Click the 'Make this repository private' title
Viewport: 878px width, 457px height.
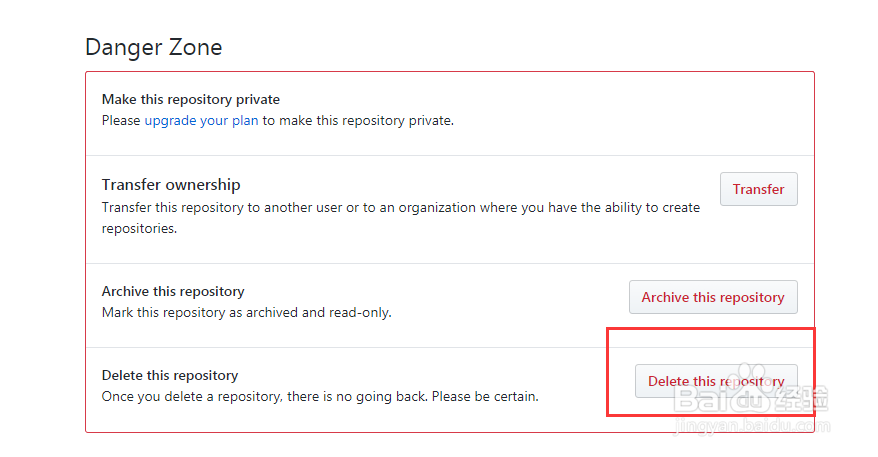tap(190, 100)
